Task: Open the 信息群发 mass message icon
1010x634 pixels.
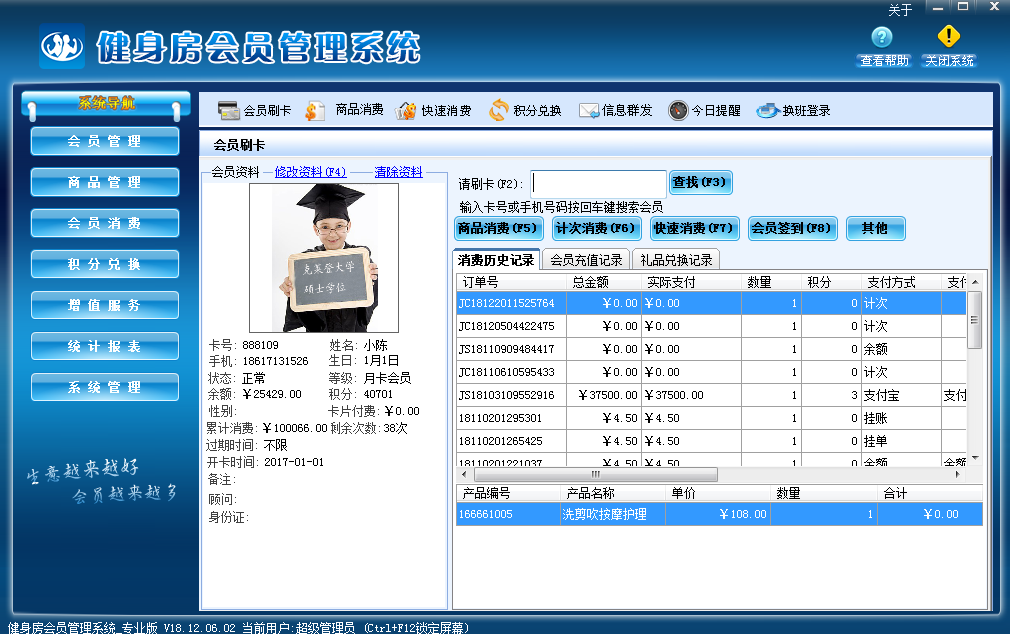Action: click(x=588, y=111)
